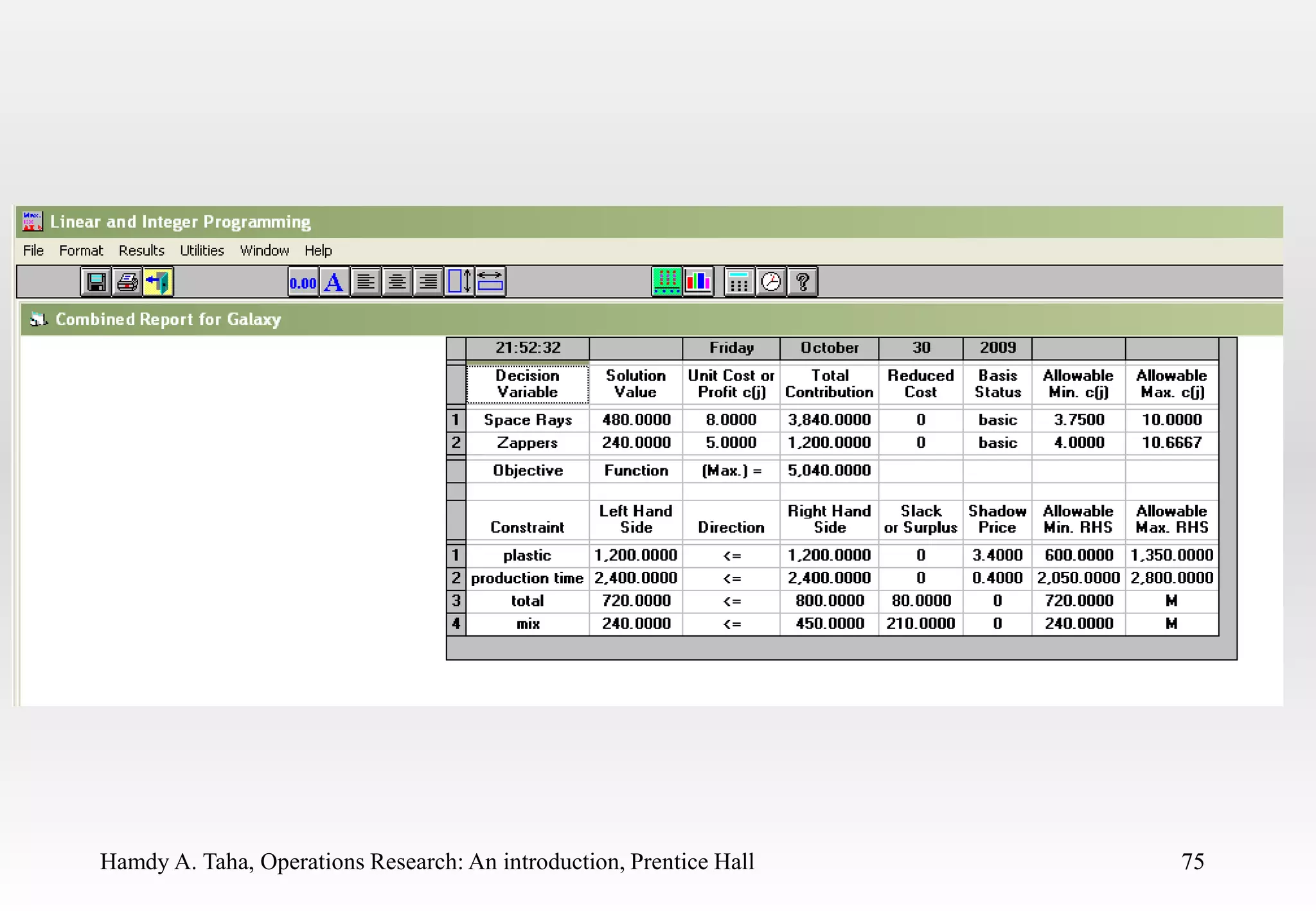
Task: Align text left in toolbar
Action: tap(366, 282)
